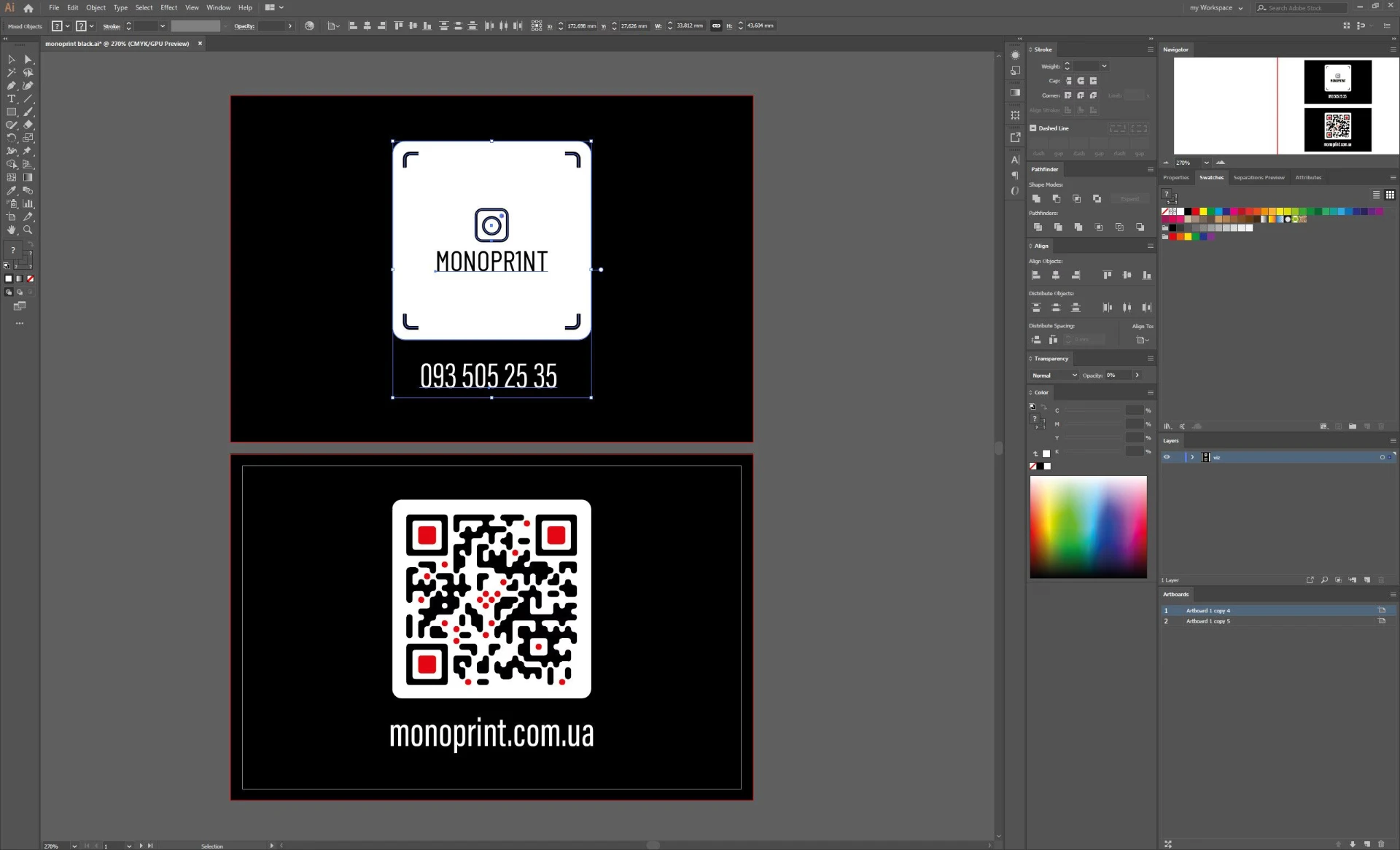Select the Hand tool

[12, 230]
